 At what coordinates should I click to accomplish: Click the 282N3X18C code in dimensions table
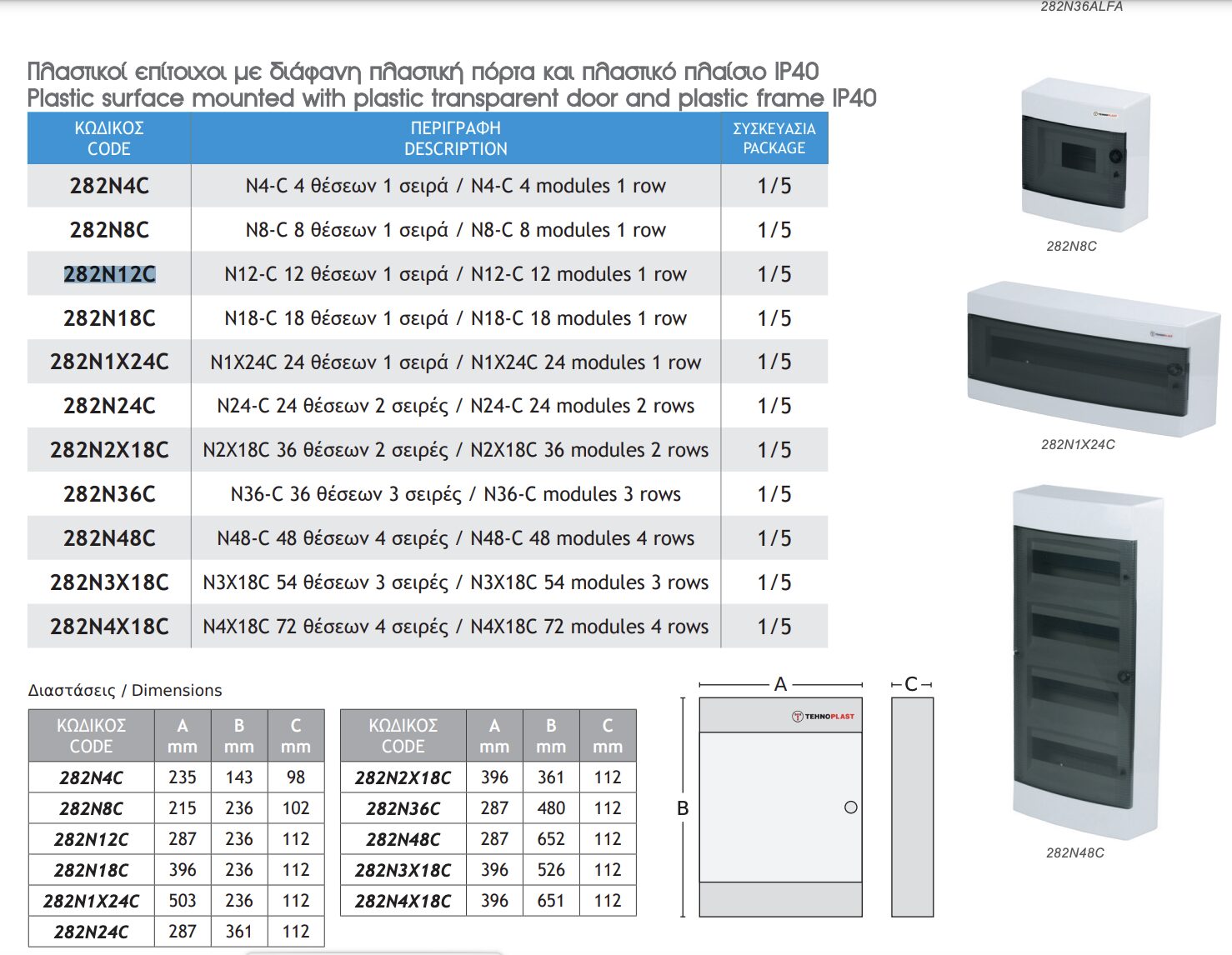[x=403, y=870]
